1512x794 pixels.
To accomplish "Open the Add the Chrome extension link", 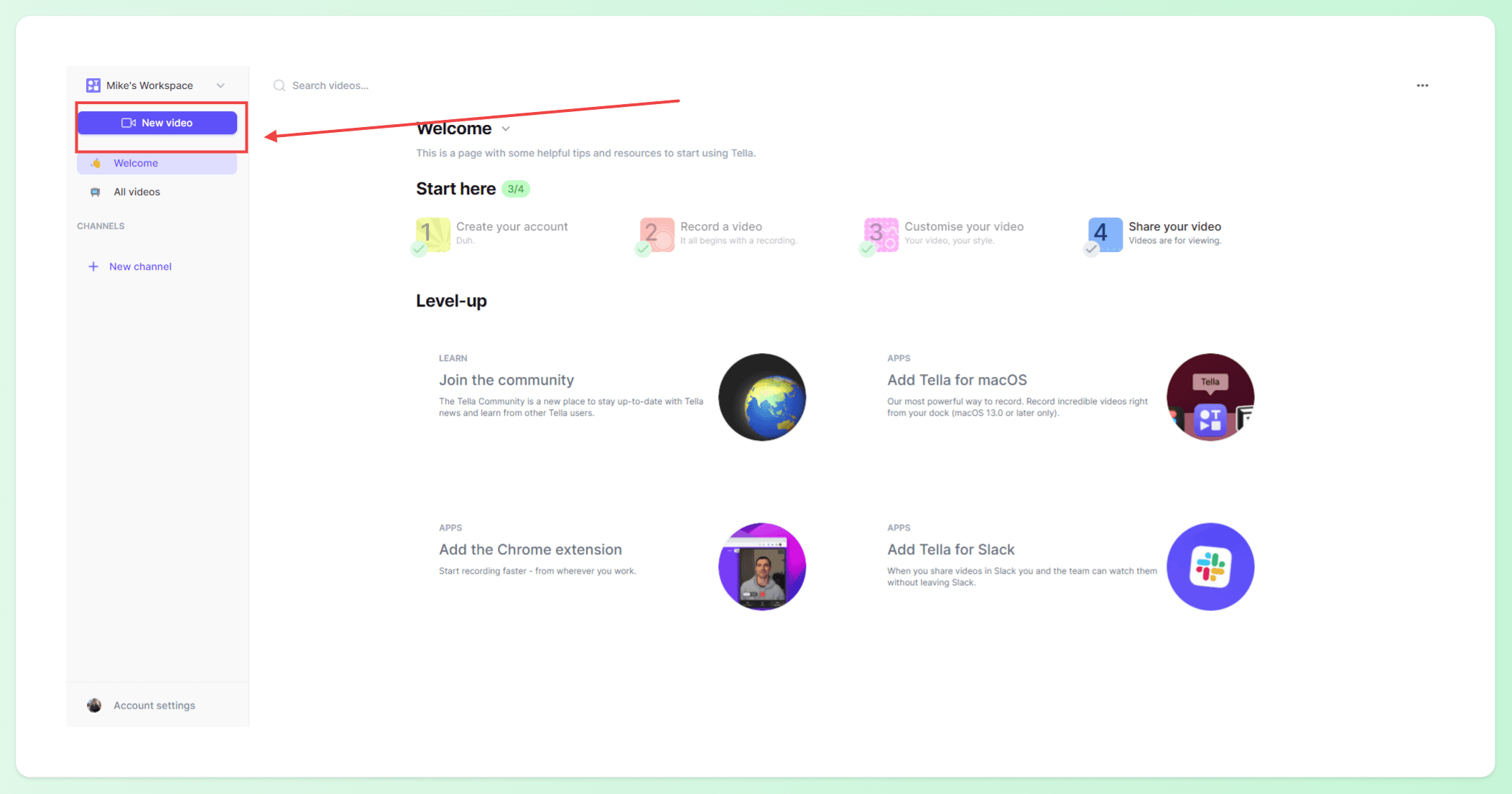I will click(530, 549).
